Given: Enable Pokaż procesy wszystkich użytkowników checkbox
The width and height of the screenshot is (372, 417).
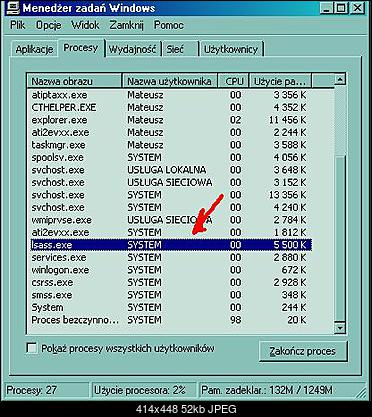Looking at the screenshot, I should pyautogui.click(x=32, y=349).
